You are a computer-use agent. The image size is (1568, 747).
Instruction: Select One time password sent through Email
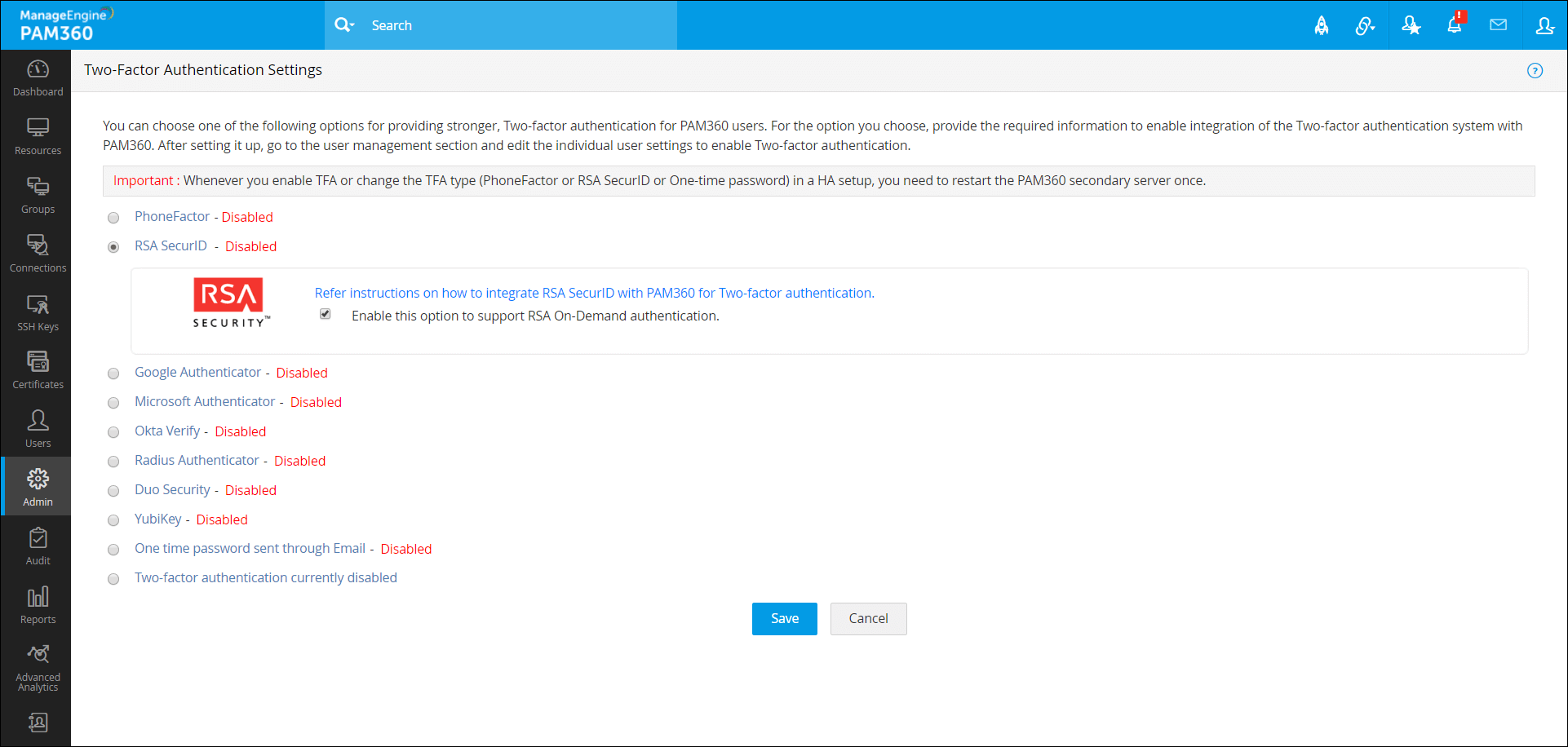pyautogui.click(x=113, y=550)
